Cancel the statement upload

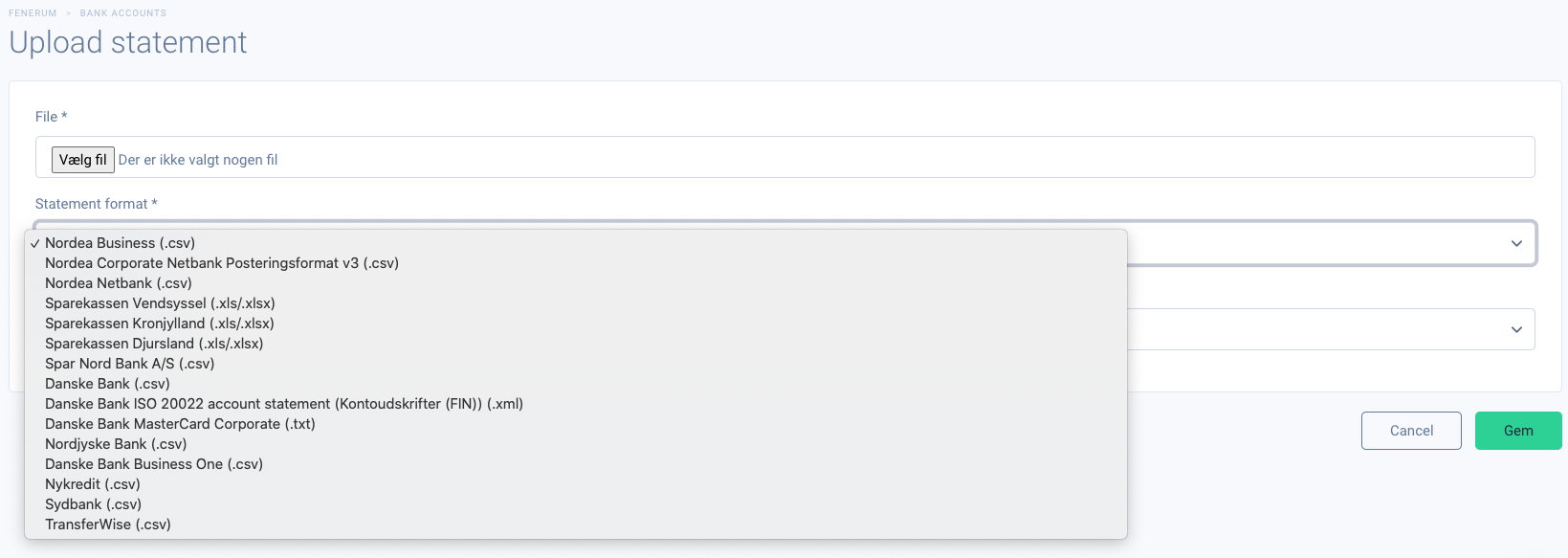(1411, 431)
